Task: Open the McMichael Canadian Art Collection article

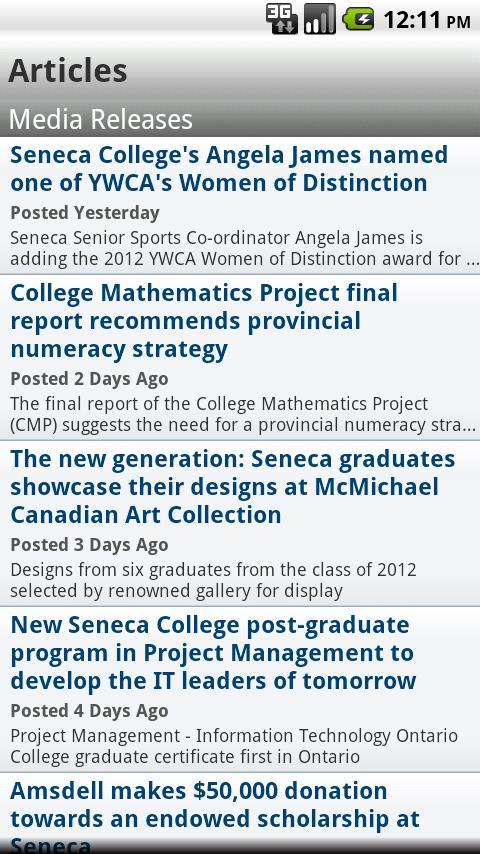Action: tap(240, 523)
